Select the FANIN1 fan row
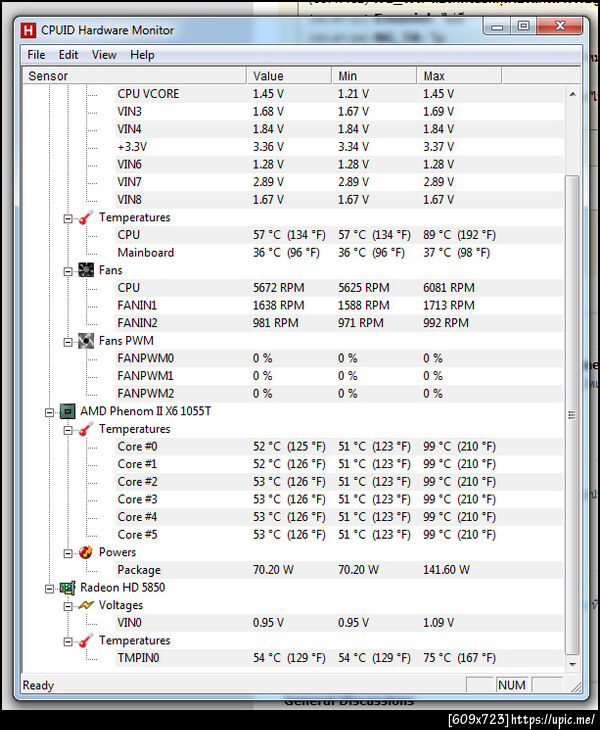The height and width of the screenshot is (730, 600). point(339,305)
